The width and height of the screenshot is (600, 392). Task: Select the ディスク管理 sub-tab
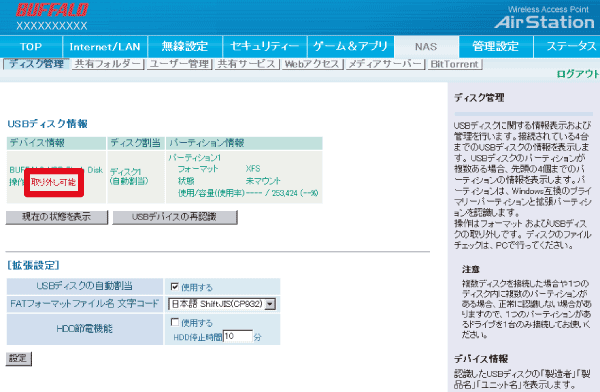36,64
